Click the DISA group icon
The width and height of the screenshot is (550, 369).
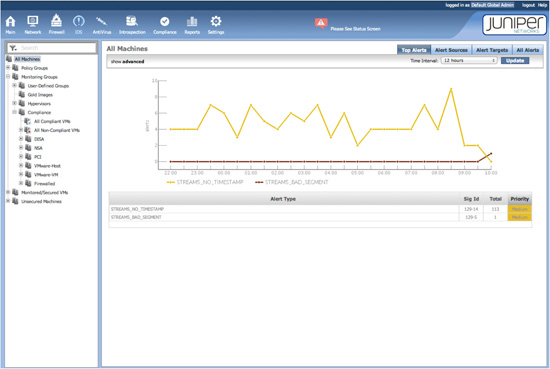(28, 139)
